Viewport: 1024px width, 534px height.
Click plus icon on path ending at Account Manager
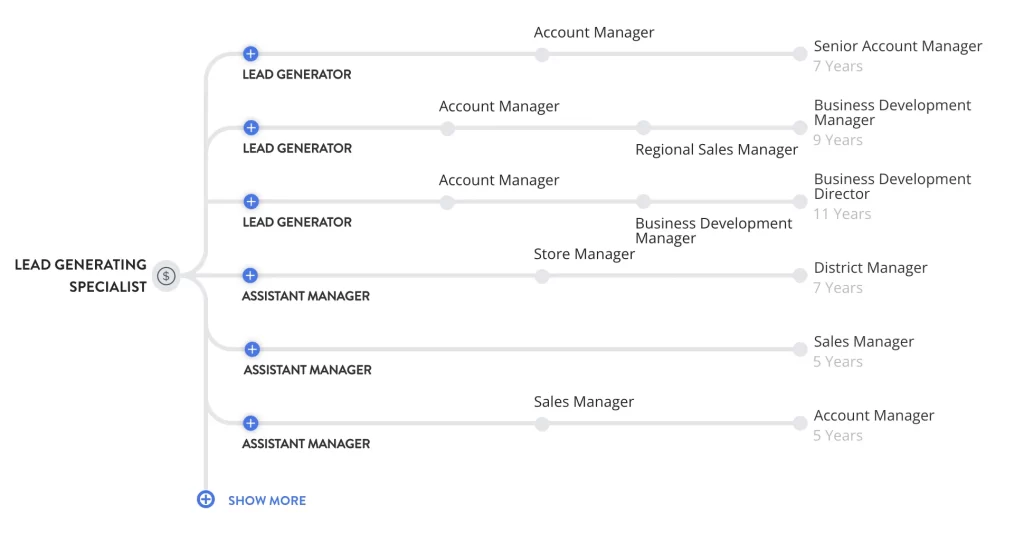click(251, 423)
